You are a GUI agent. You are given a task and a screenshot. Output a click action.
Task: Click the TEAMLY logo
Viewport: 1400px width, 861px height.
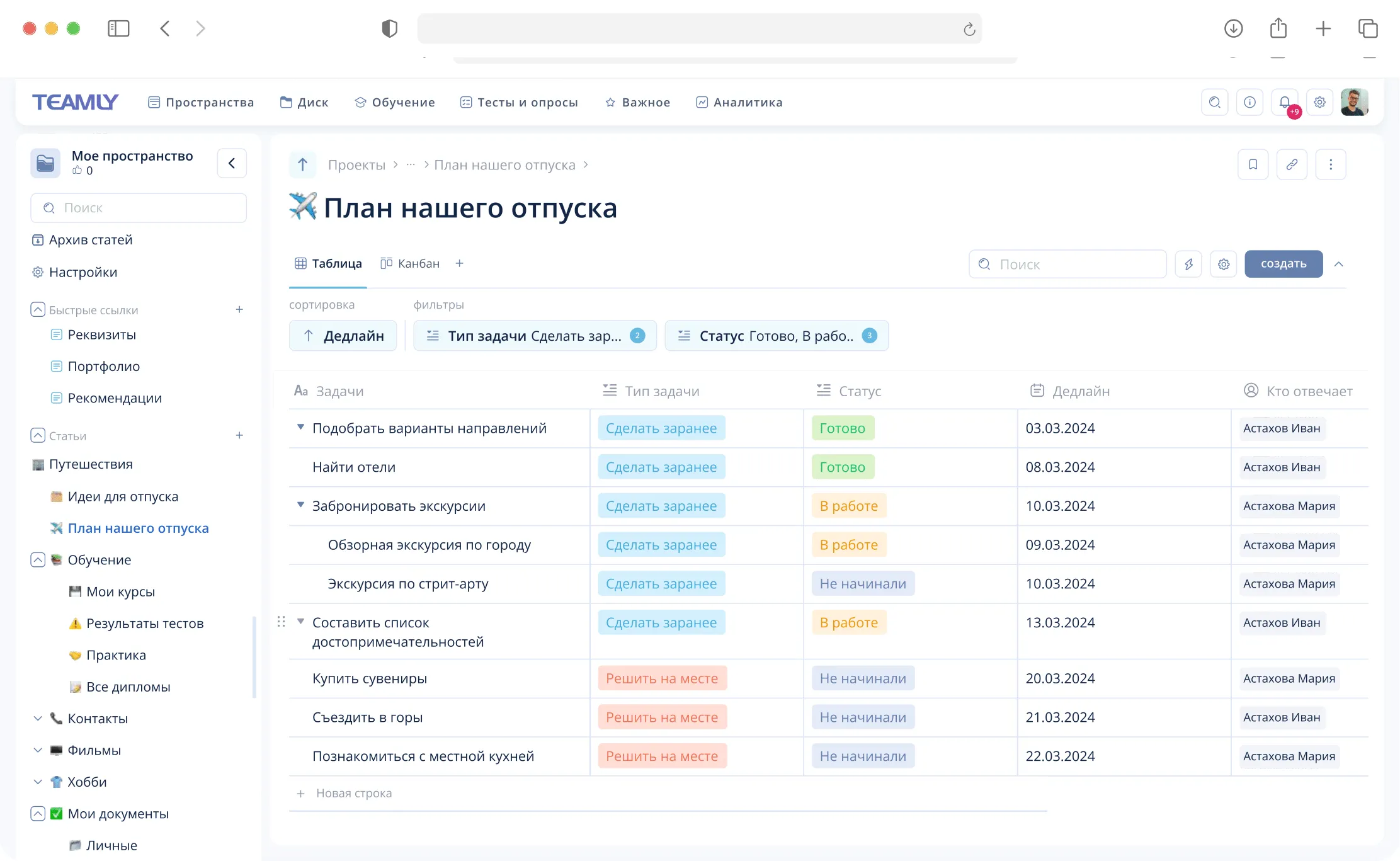[75, 102]
